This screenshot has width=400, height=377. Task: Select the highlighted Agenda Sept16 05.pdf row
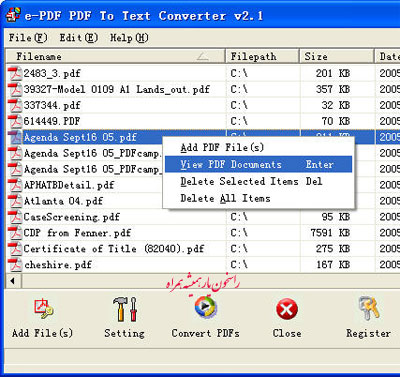coord(80,137)
